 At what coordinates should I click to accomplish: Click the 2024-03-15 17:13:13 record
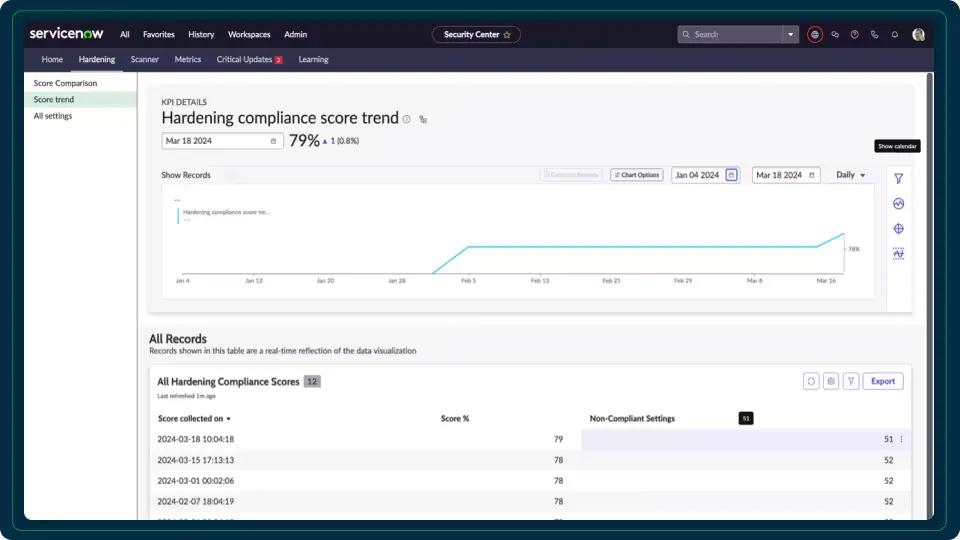195,460
